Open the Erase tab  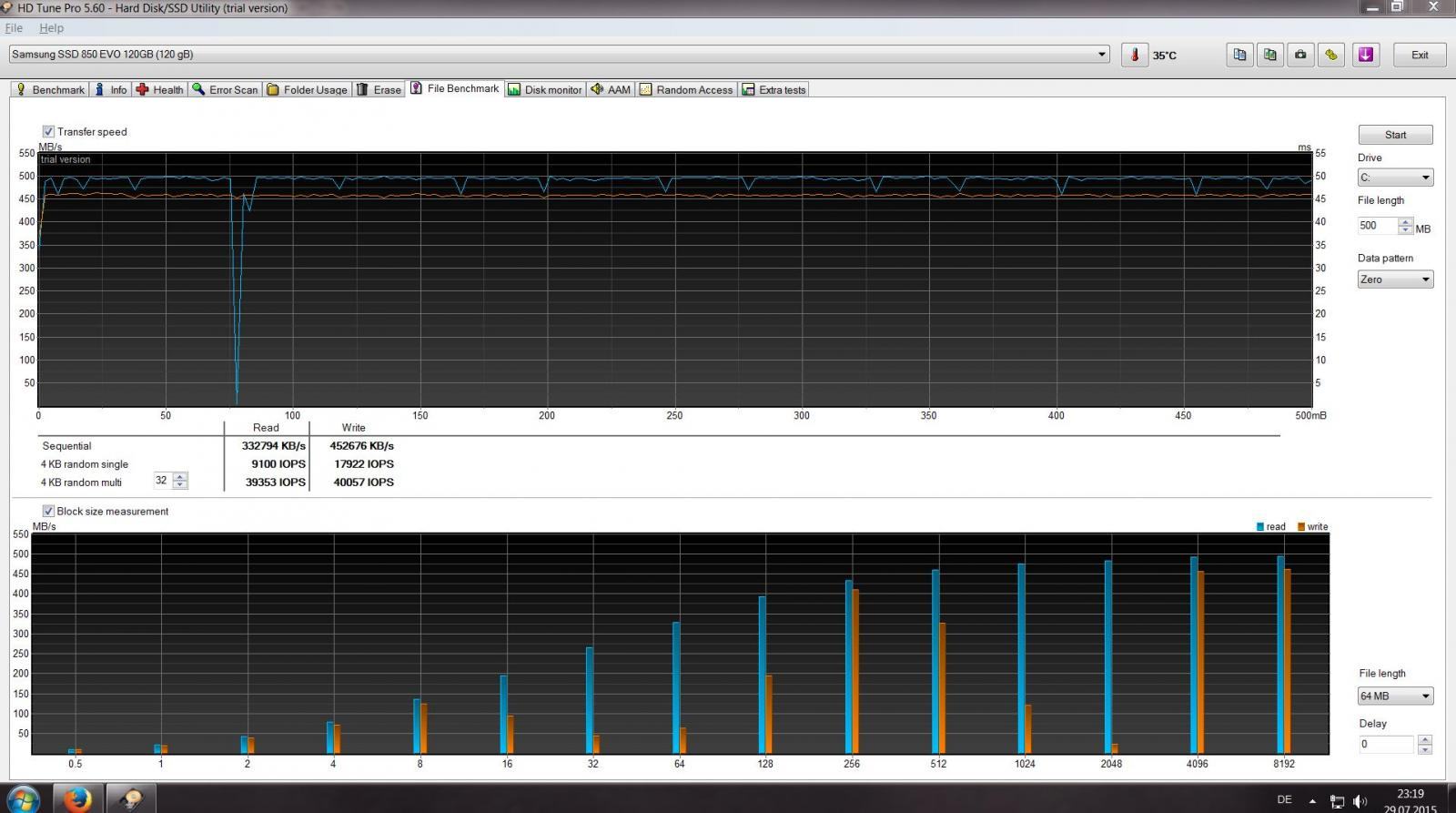click(379, 89)
